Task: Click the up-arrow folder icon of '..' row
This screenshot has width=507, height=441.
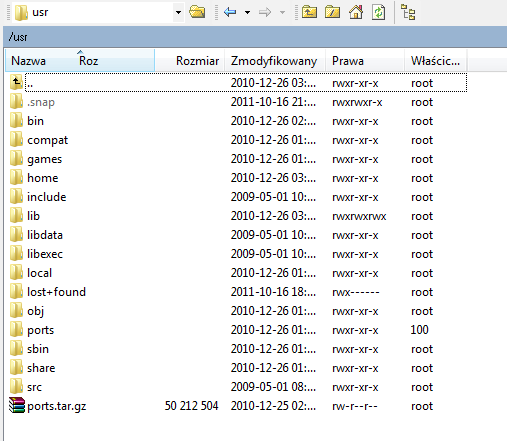Action: 16,82
